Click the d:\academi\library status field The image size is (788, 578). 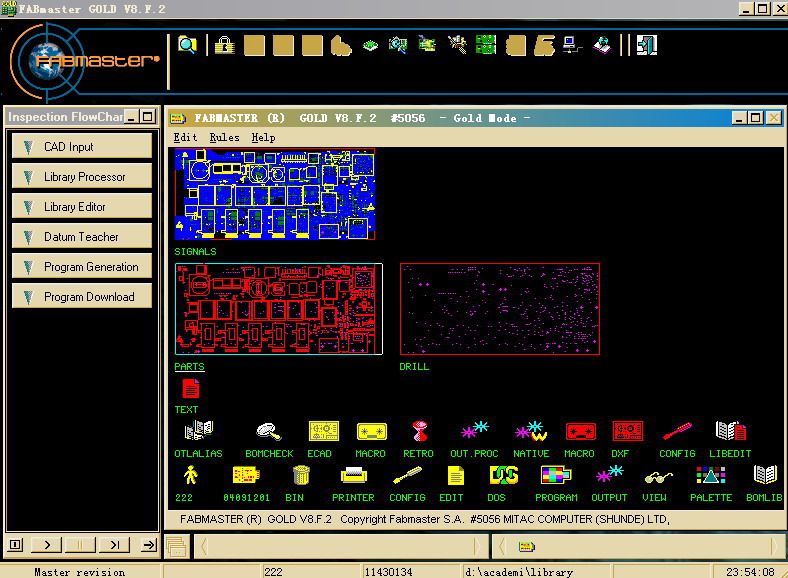(x=536, y=571)
